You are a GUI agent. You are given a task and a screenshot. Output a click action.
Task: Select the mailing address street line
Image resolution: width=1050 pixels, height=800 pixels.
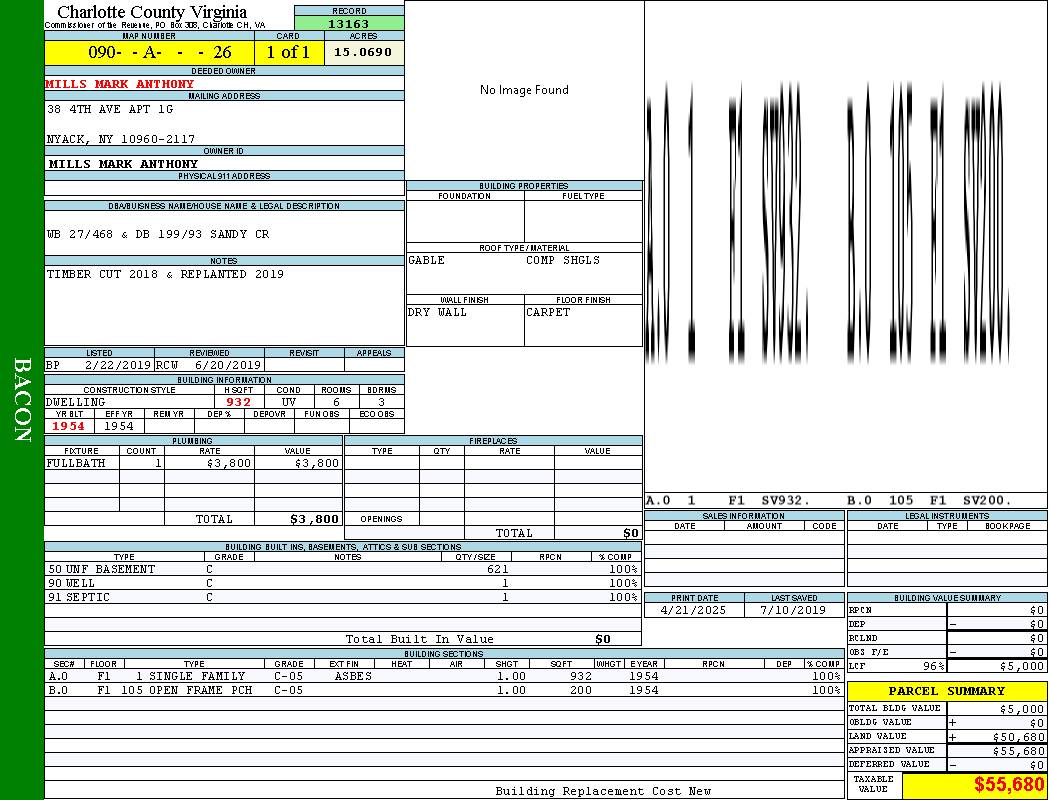point(110,109)
